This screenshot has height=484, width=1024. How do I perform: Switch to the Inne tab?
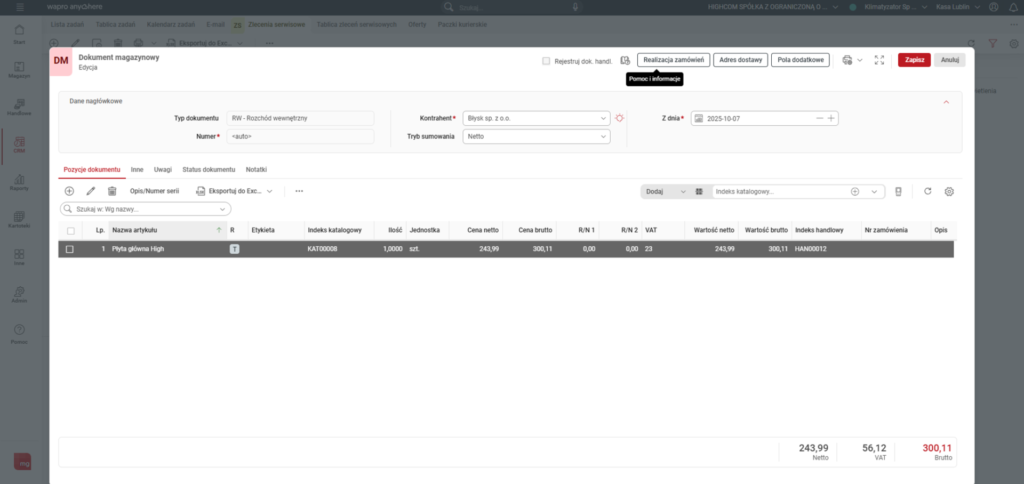pyautogui.click(x=137, y=169)
